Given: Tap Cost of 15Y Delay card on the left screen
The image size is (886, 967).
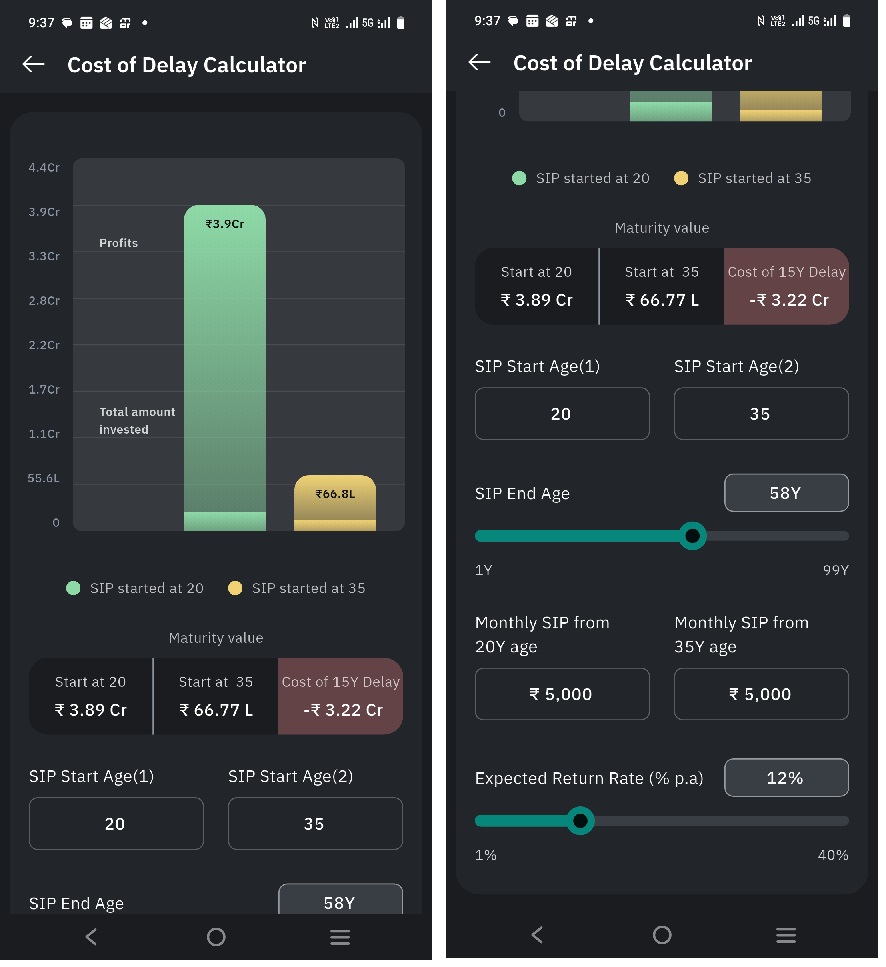Looking at the screenshot, I should [x=341, y=697].
